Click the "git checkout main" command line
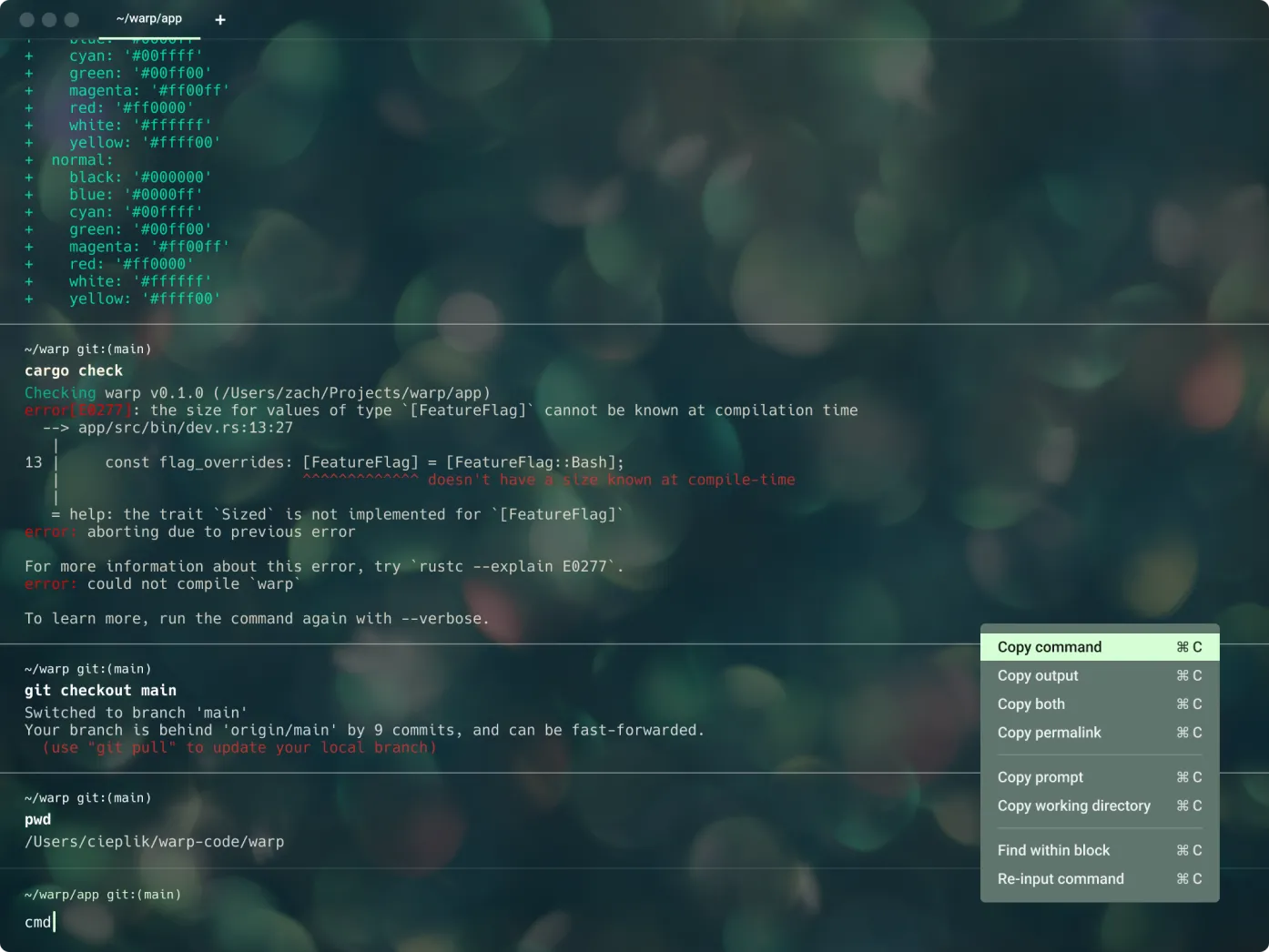The image size is (1269, 952). click(100, 690)
